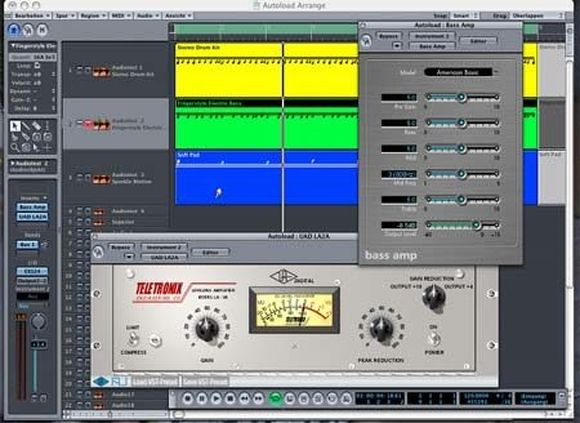Toggle Bypass in the UAD LA2A window

(120, 247)
